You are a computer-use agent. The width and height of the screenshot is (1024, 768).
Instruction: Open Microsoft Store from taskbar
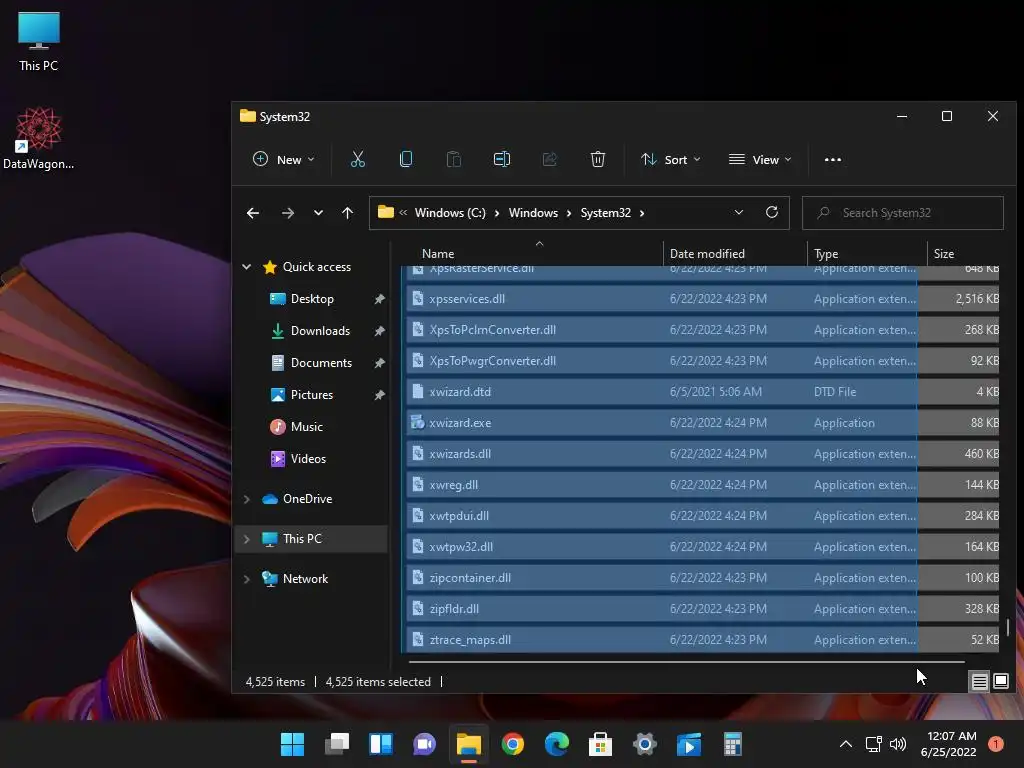pos(600,744)
